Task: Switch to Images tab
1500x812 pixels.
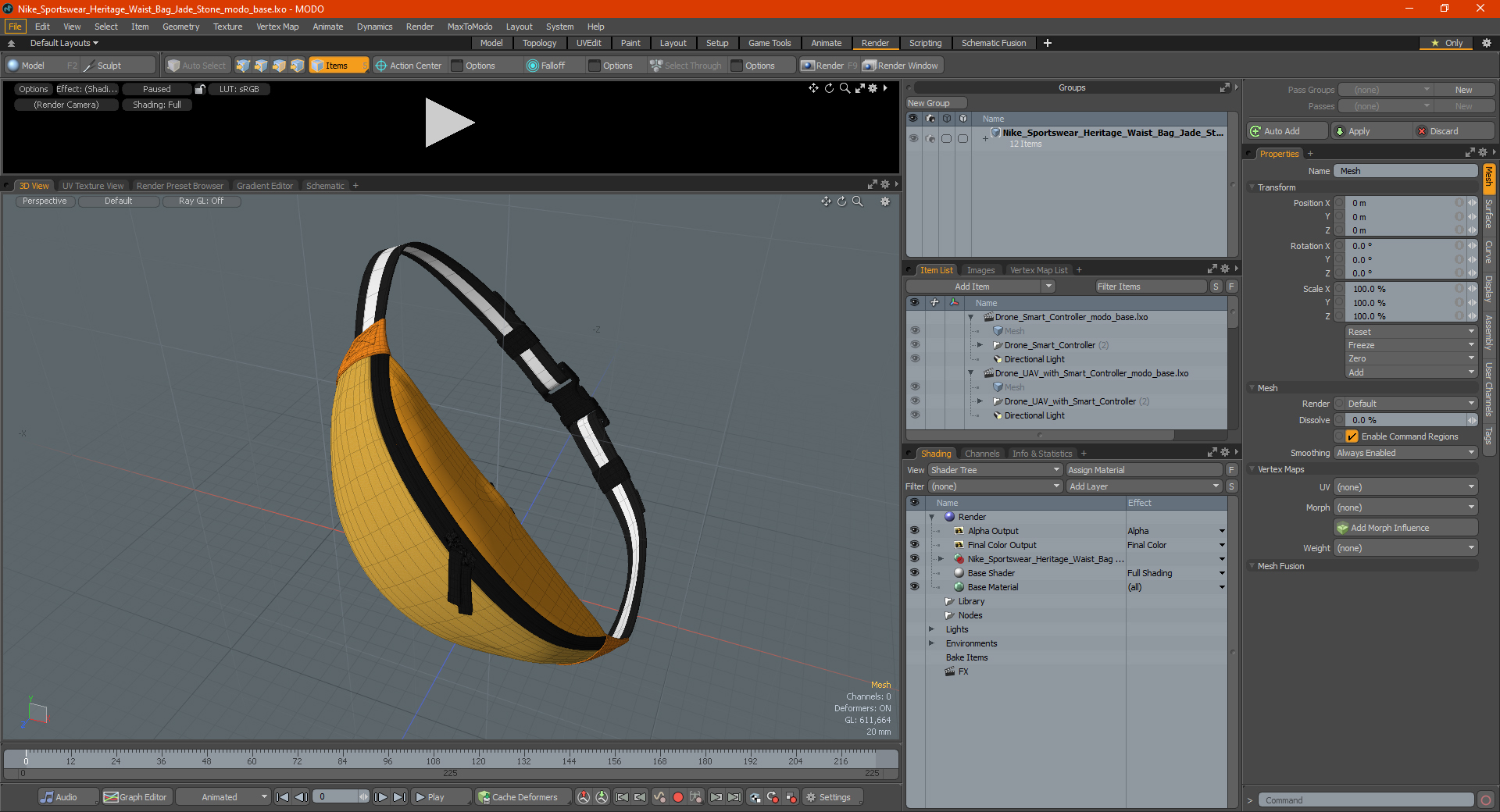Action: (x=980, y=270)
